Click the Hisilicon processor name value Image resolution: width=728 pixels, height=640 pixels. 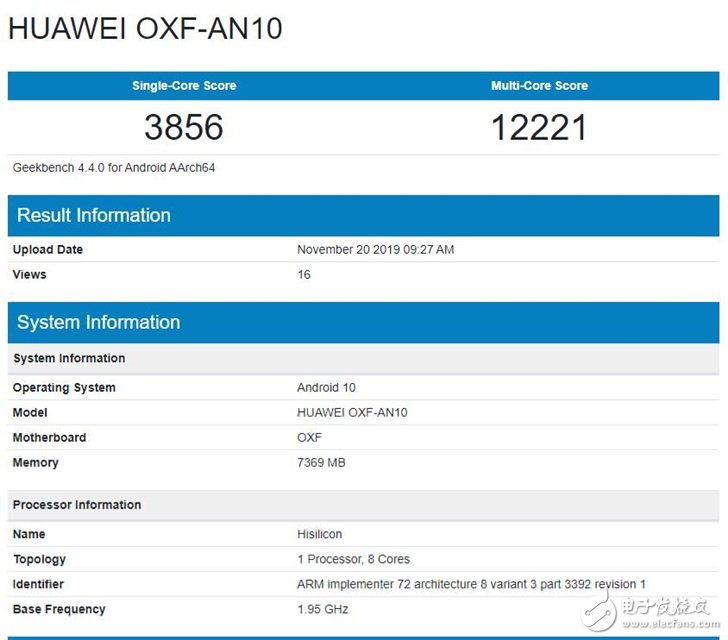(320, 534)
